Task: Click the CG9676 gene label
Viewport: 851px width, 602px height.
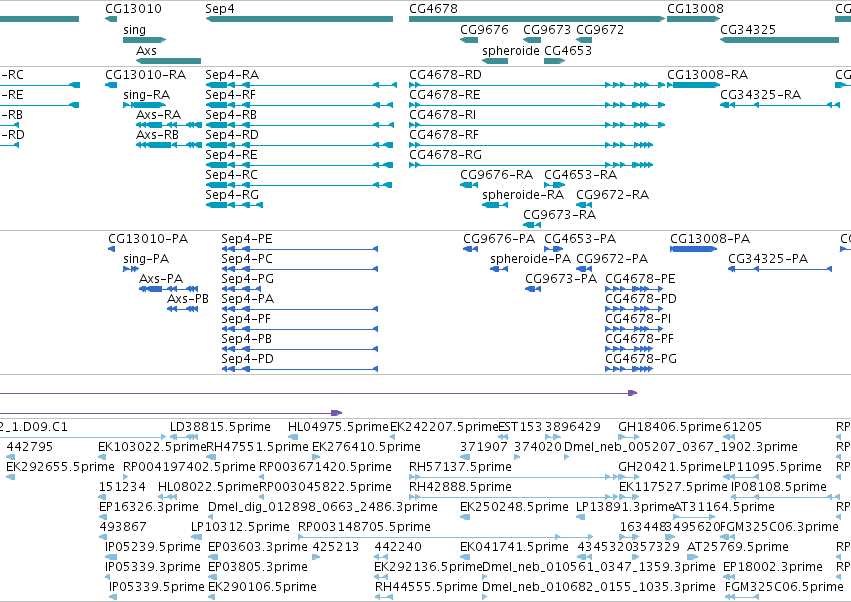Action: [485, 30]
